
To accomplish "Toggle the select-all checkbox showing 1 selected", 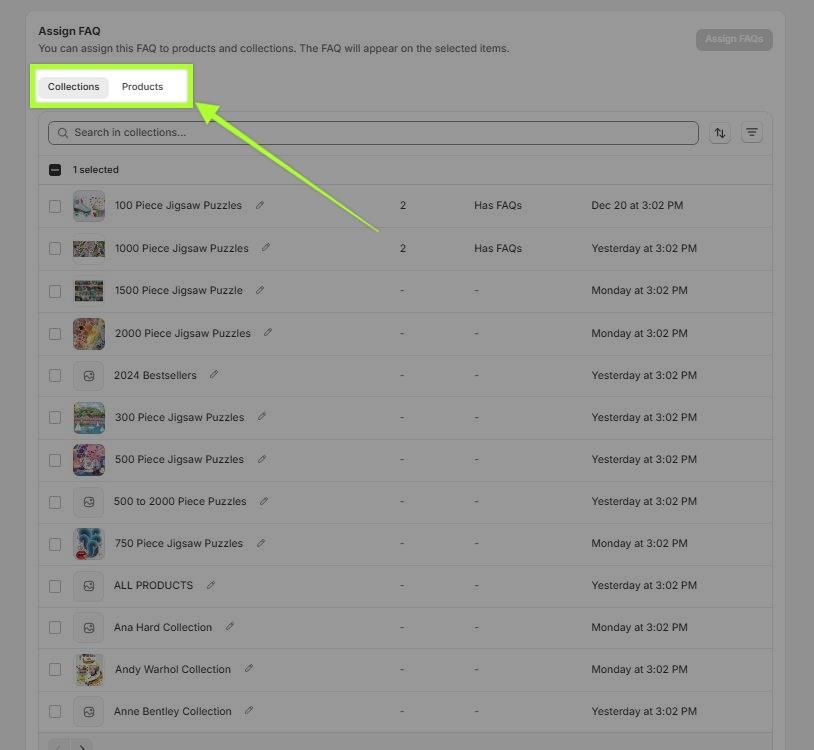I will point(55,170).
